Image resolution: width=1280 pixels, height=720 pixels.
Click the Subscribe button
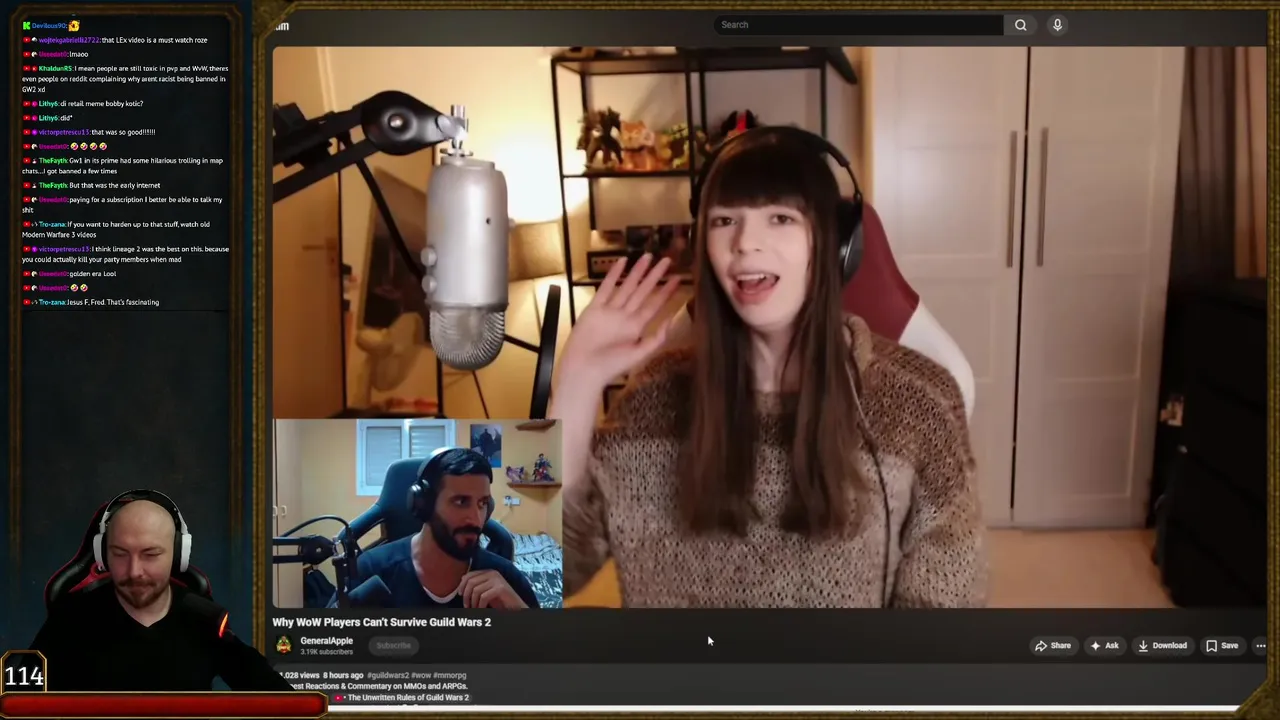[393, 646]
